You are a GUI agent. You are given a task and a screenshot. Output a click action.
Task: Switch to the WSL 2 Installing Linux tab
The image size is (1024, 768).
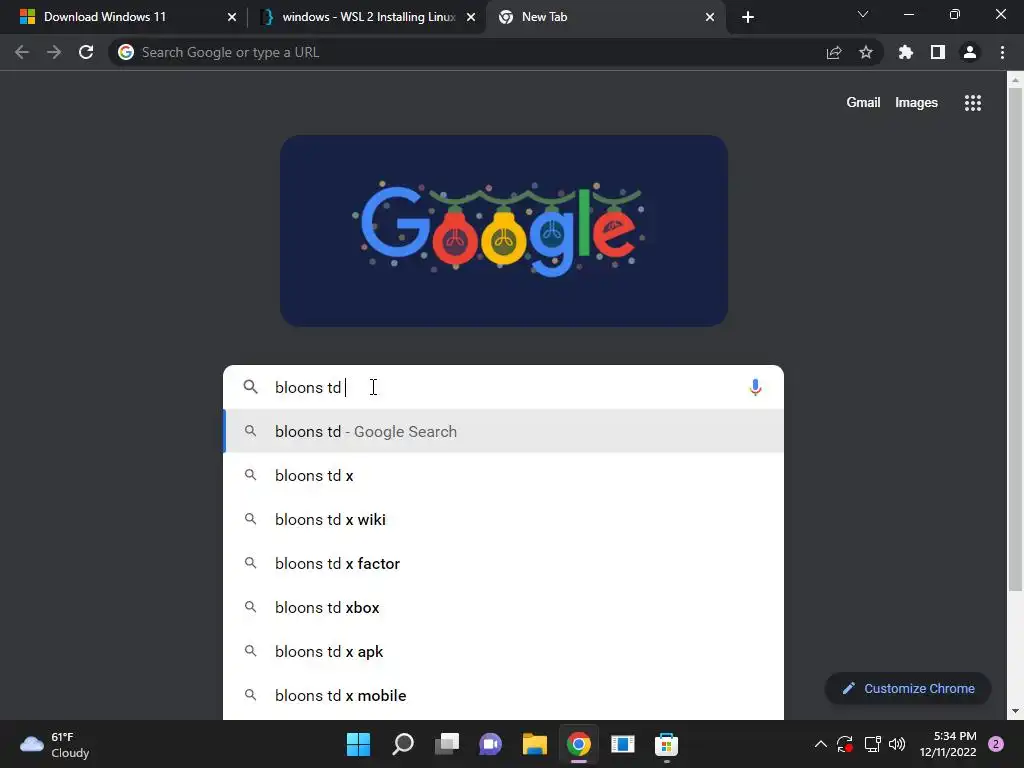pos(366,17)
